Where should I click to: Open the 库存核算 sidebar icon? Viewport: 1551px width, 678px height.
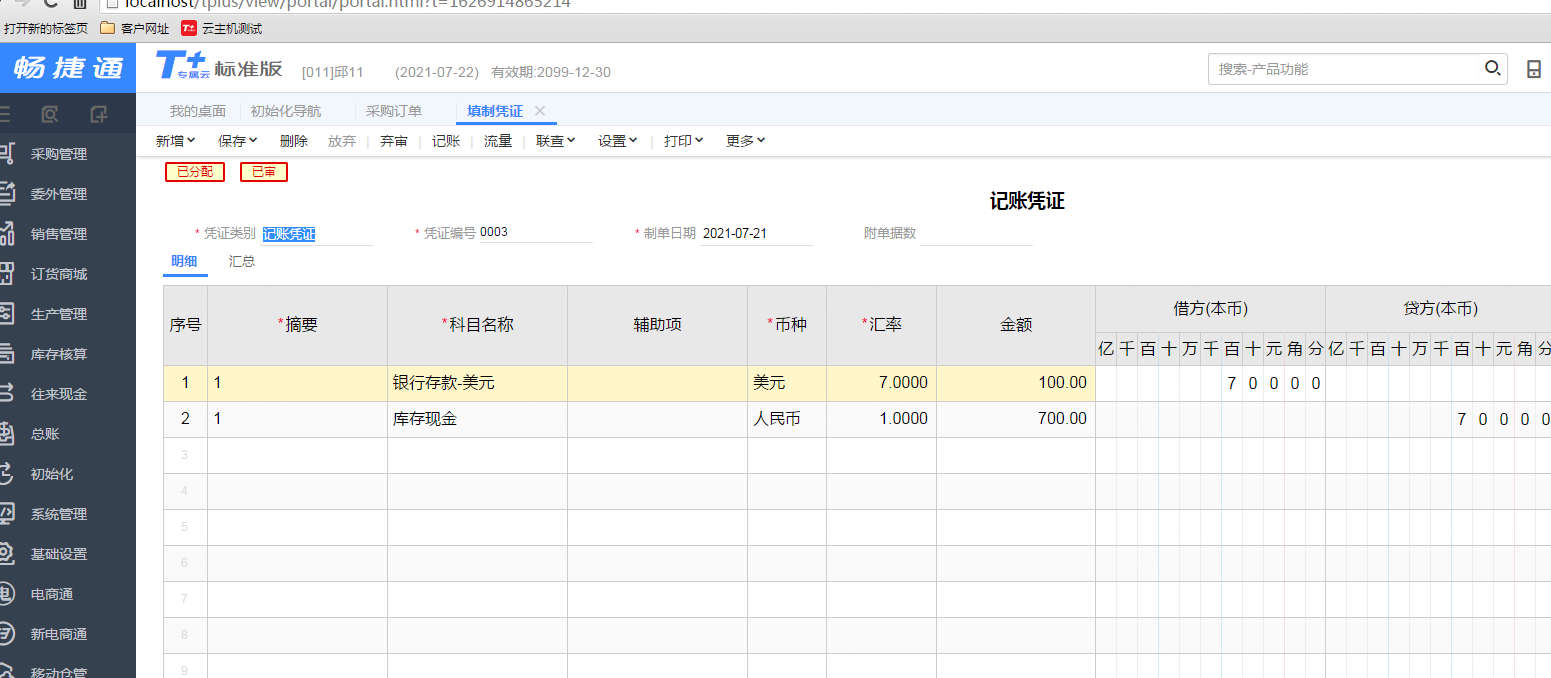[x=6, y=354]
